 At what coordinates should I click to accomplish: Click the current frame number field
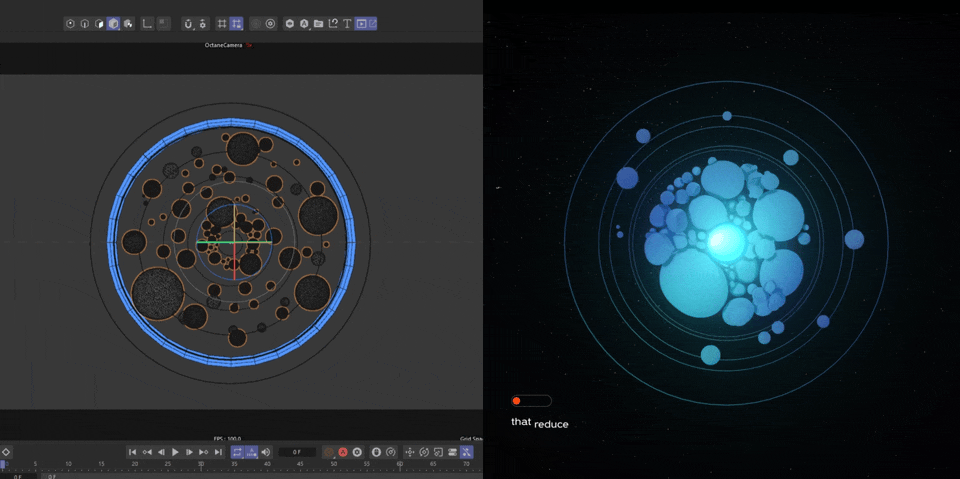pos(297,452)
